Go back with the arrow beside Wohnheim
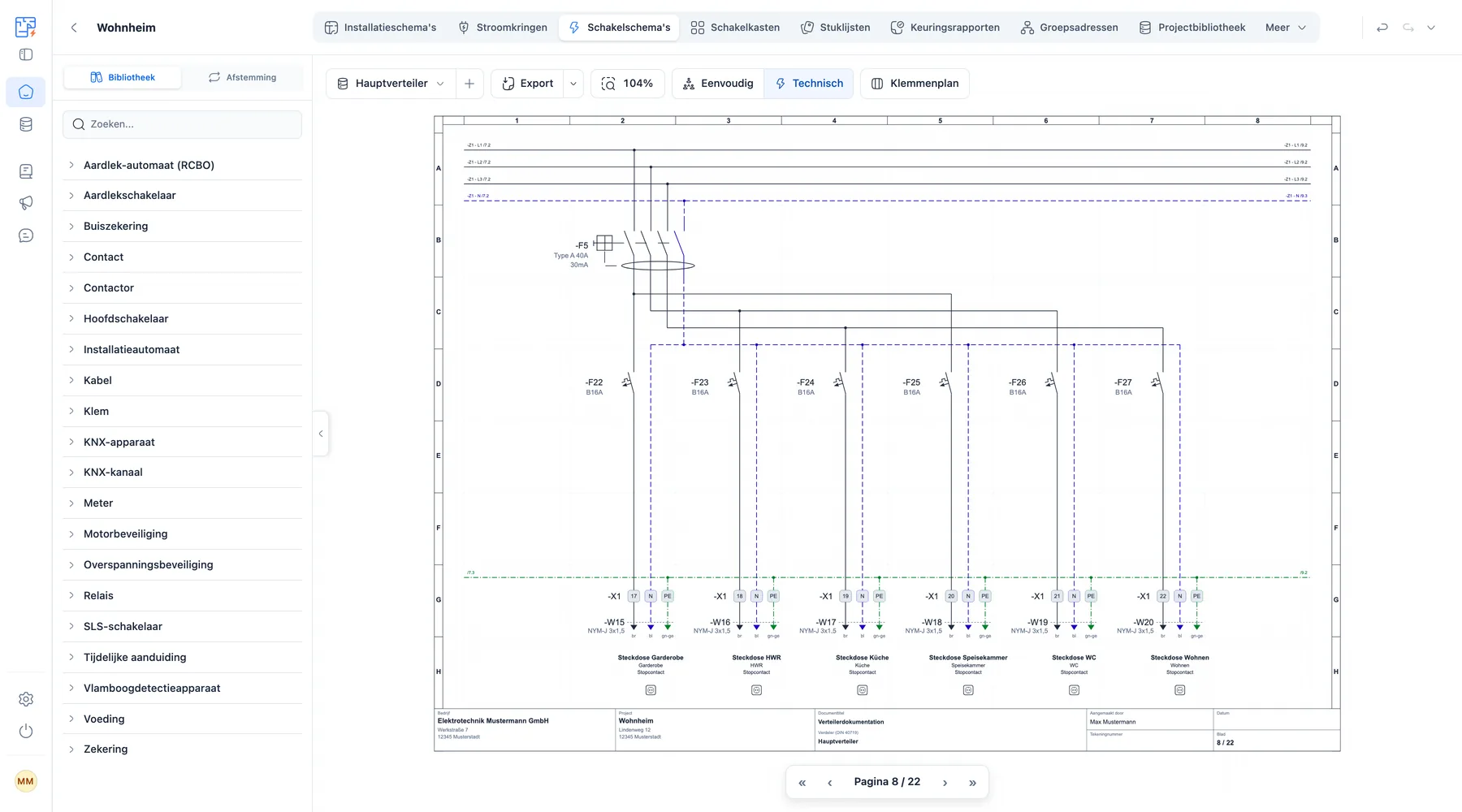 [74, 28]
